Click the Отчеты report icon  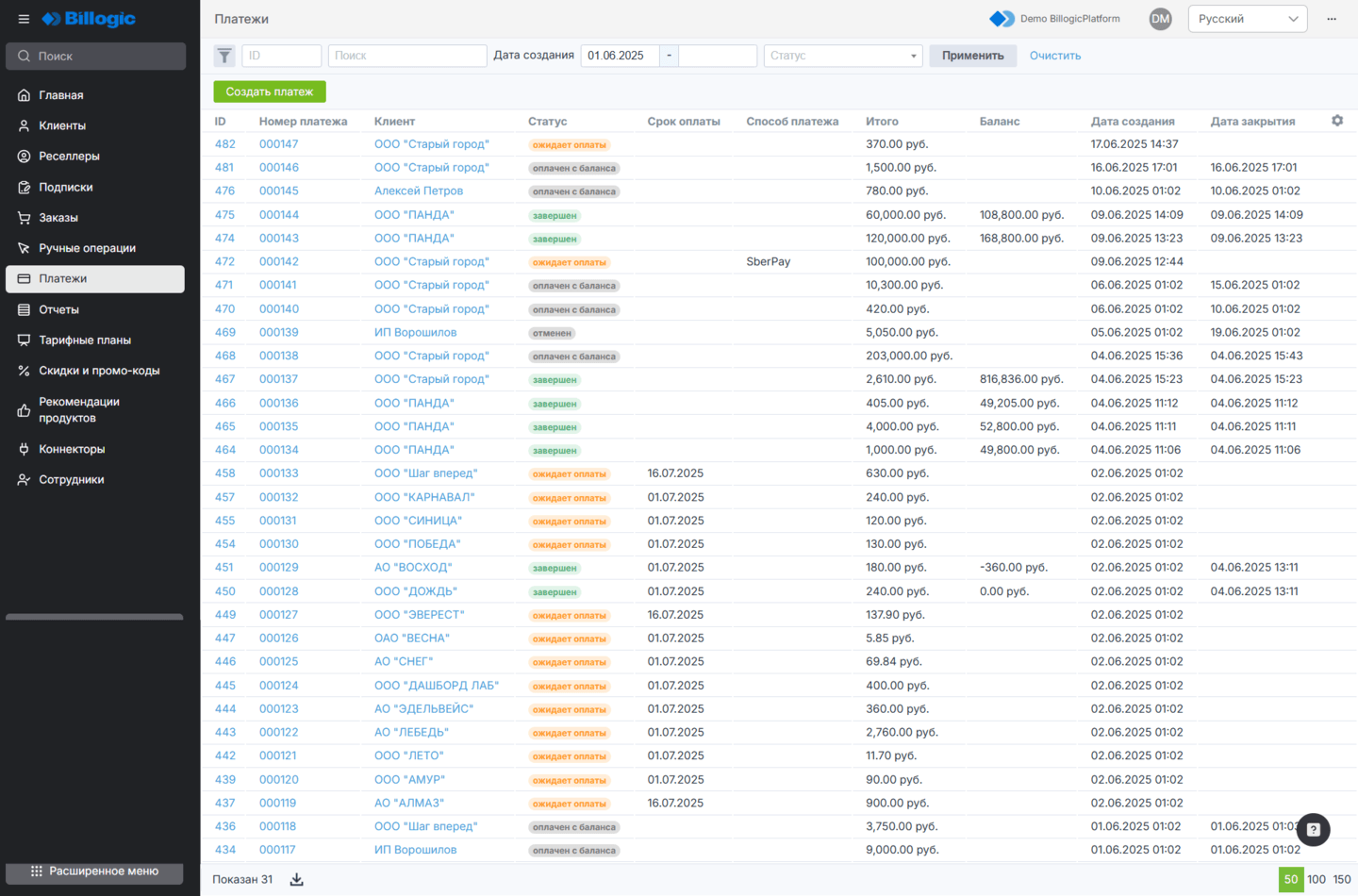25,309
